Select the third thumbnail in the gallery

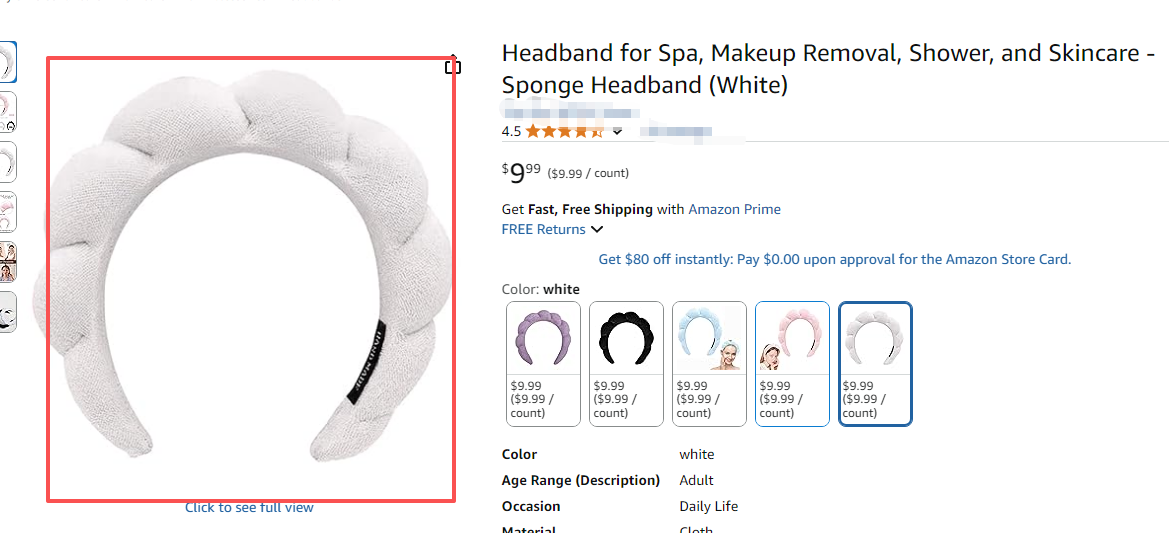click(7, 162)
